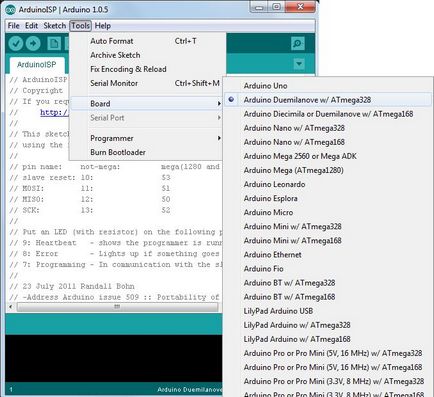Open the tab options dropdown arrow

(299, 64)
